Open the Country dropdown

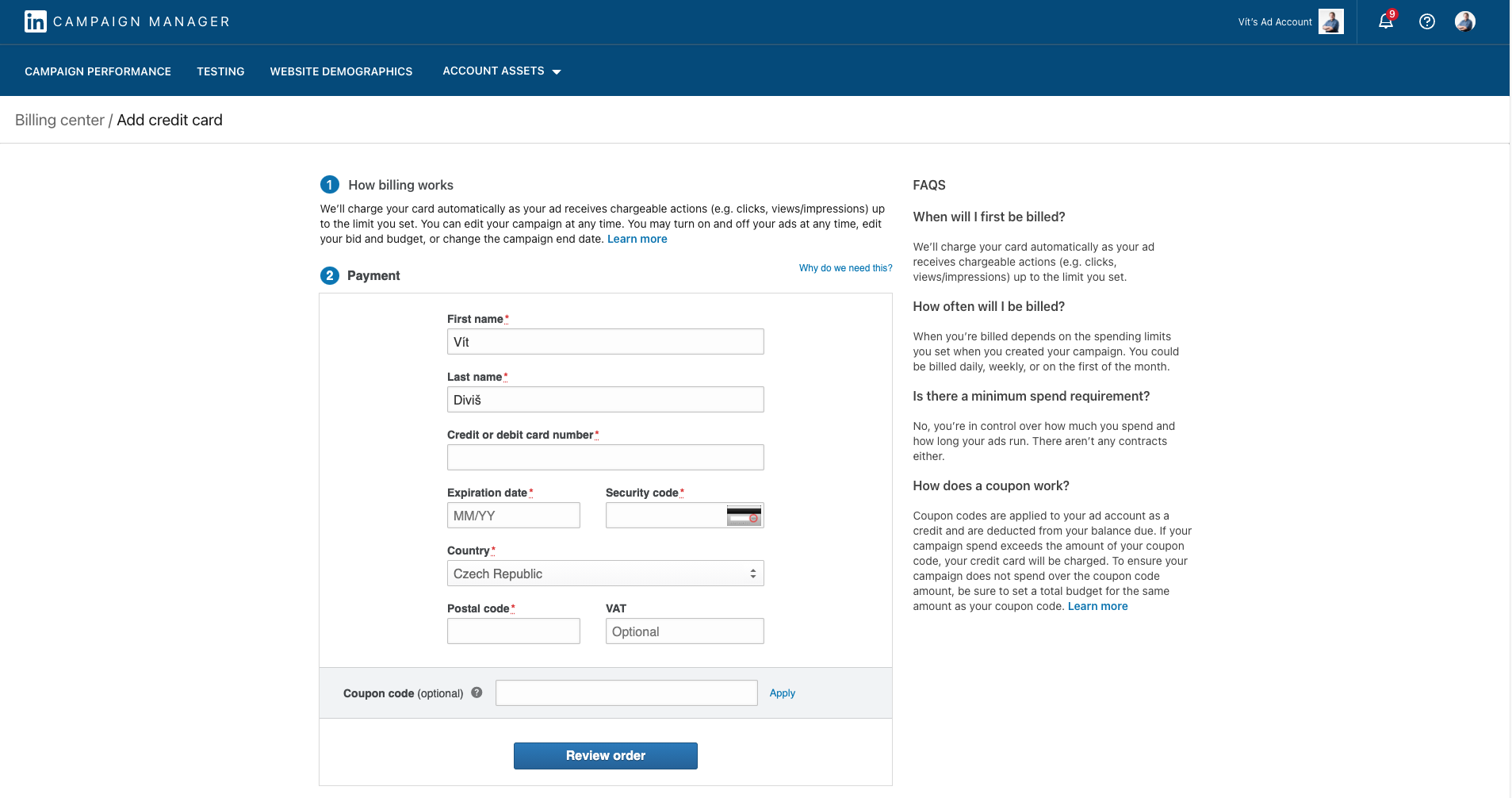click(x=605, y=574)
